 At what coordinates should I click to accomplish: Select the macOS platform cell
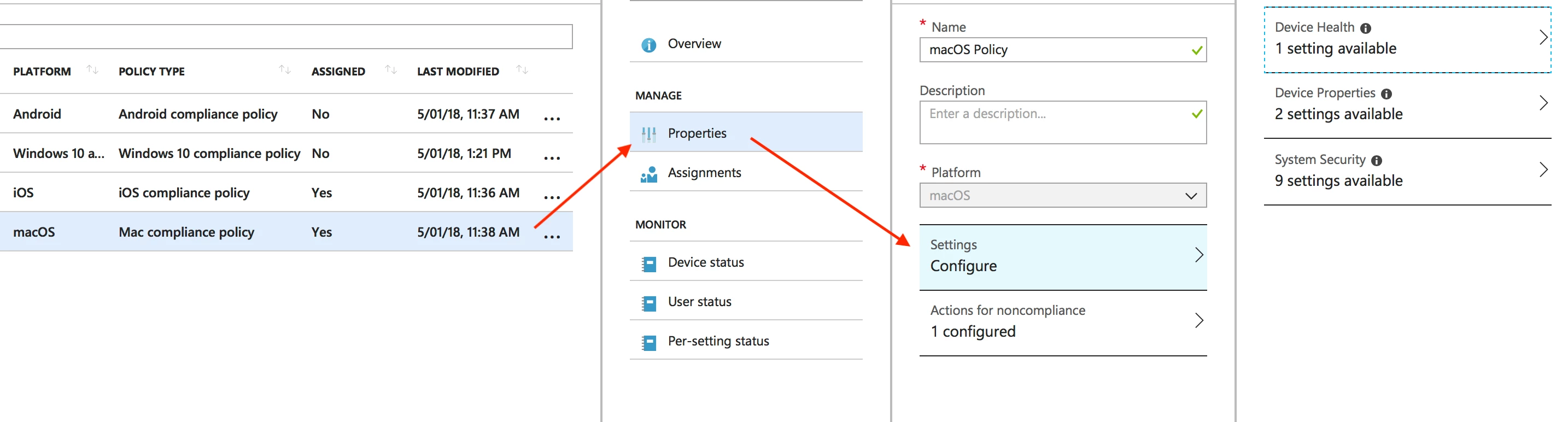coord(34,232)
